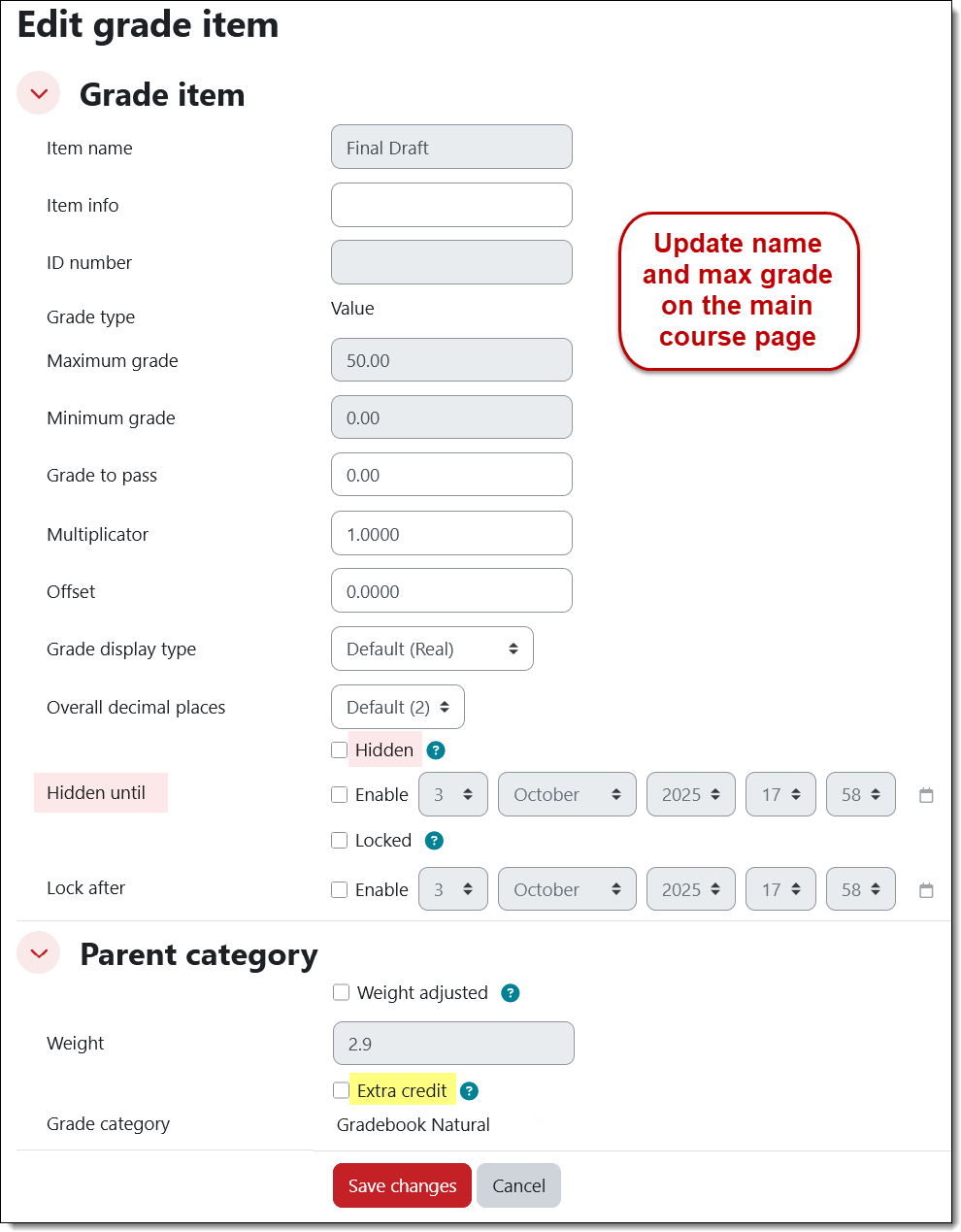
Task: Enable the Hidden until date
Action: (x=340, y=795)
